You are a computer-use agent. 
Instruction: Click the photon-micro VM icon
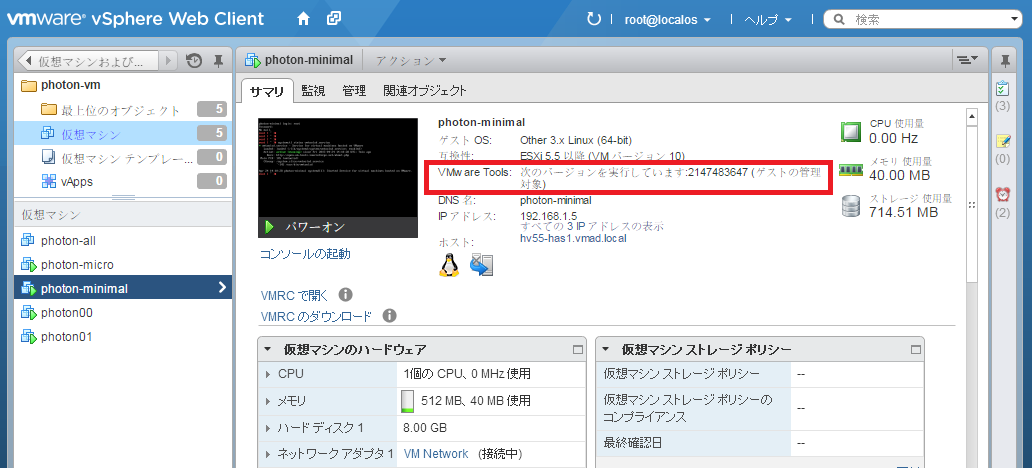pos(28,265)
